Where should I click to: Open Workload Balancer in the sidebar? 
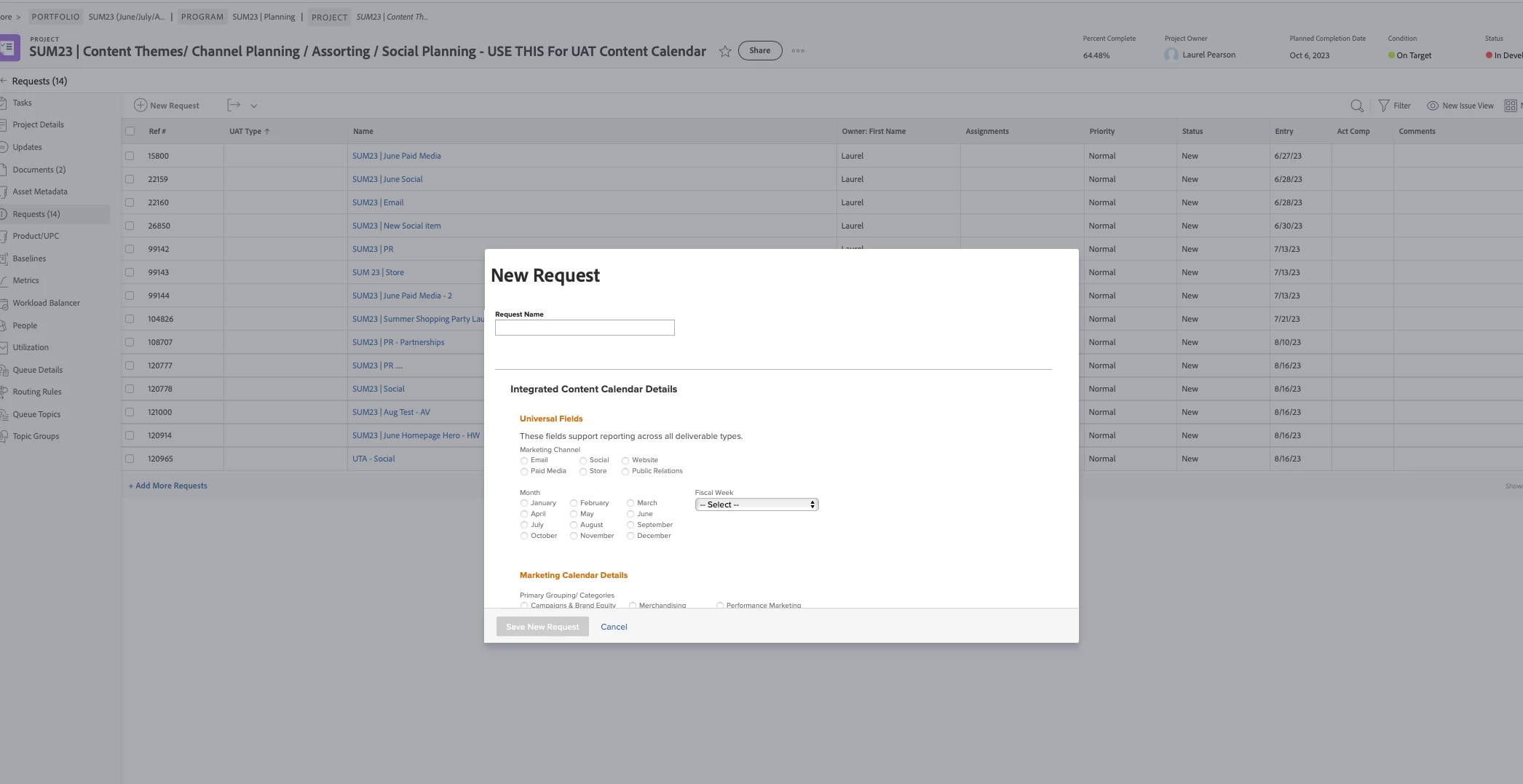click(x=46, y=303)
